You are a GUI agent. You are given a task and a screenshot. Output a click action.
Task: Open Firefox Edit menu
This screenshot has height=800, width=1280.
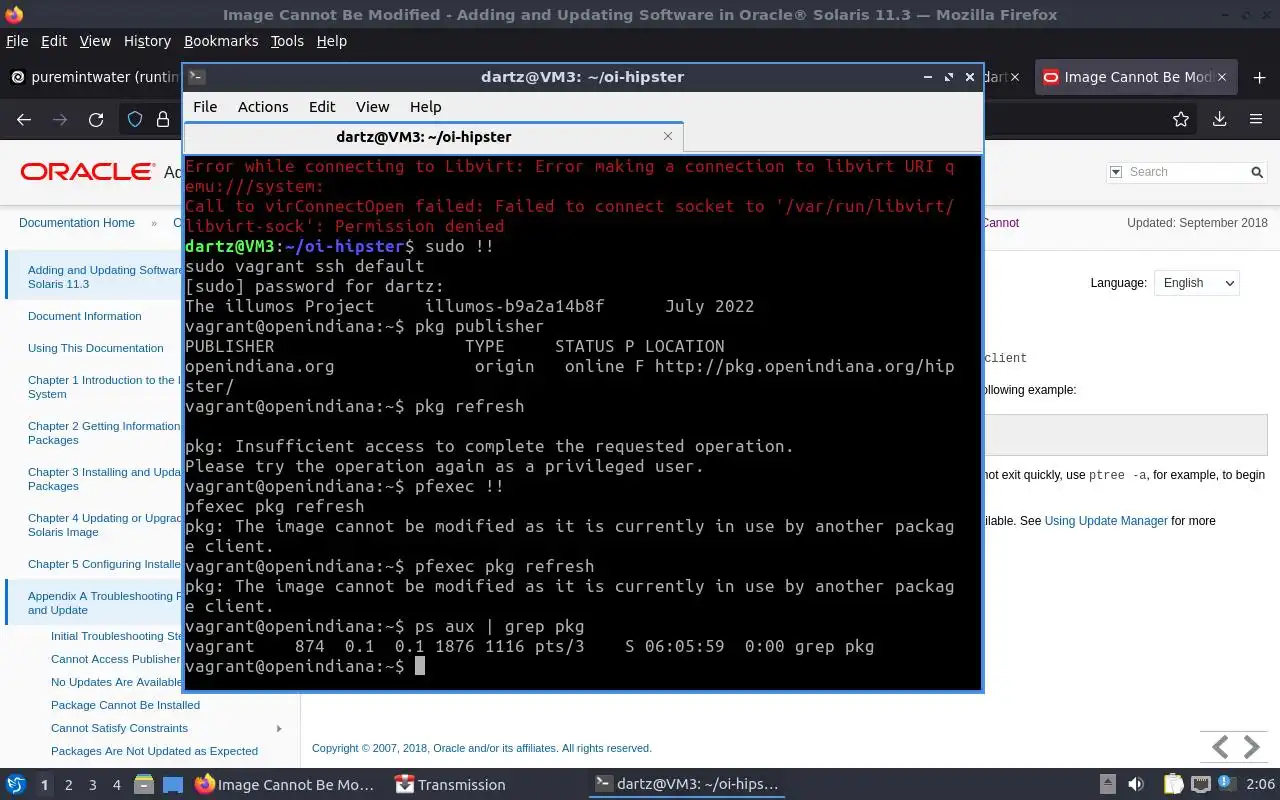(x=54, y=41)
